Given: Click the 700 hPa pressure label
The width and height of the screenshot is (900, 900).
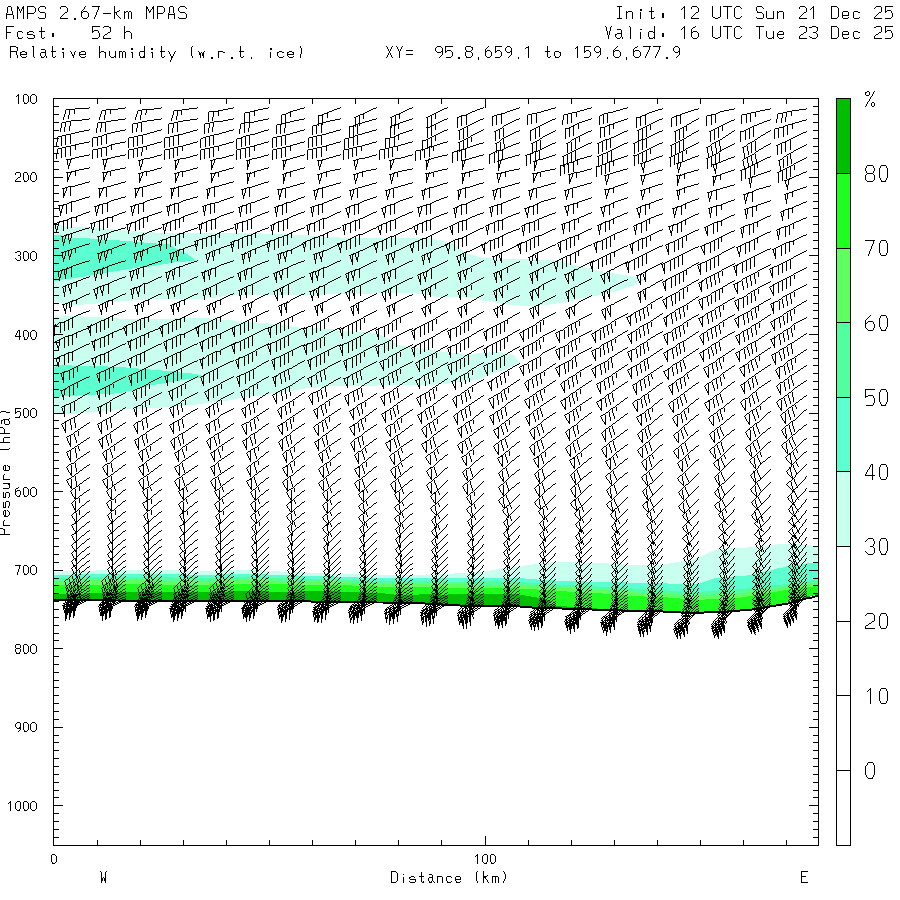Looking at the screenshot, I should (26, 571).
